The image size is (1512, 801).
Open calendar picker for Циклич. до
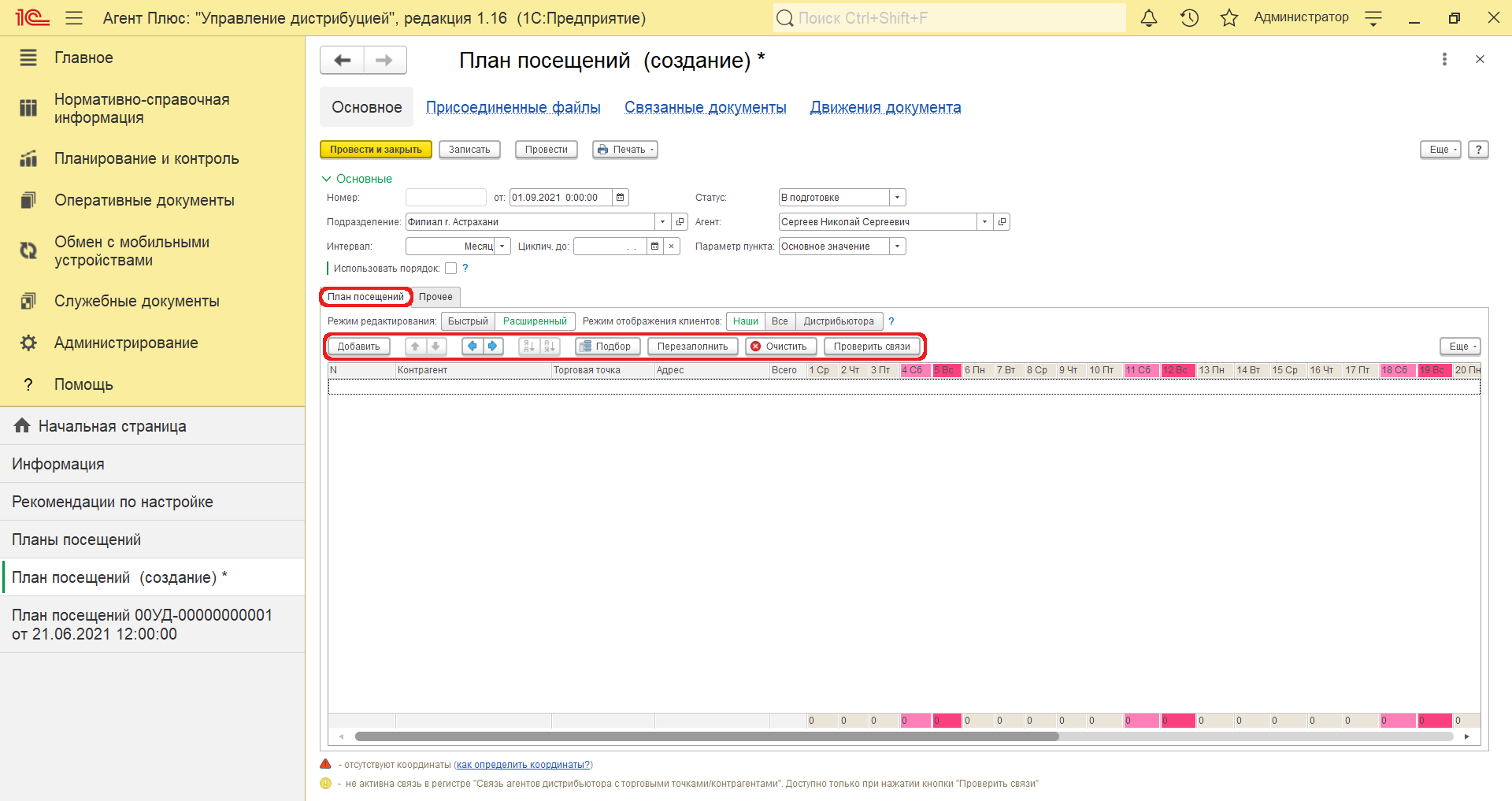click(x=654, y=247)
